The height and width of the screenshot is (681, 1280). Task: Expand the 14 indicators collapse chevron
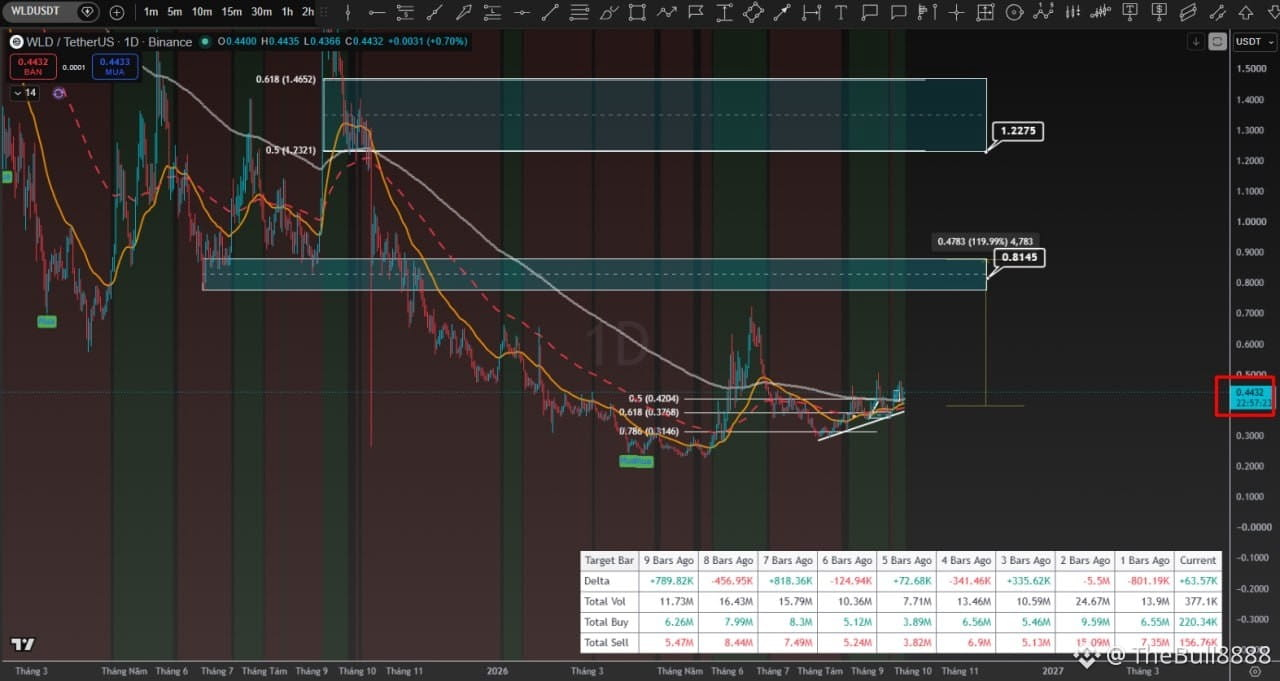[x=25, y=93]
